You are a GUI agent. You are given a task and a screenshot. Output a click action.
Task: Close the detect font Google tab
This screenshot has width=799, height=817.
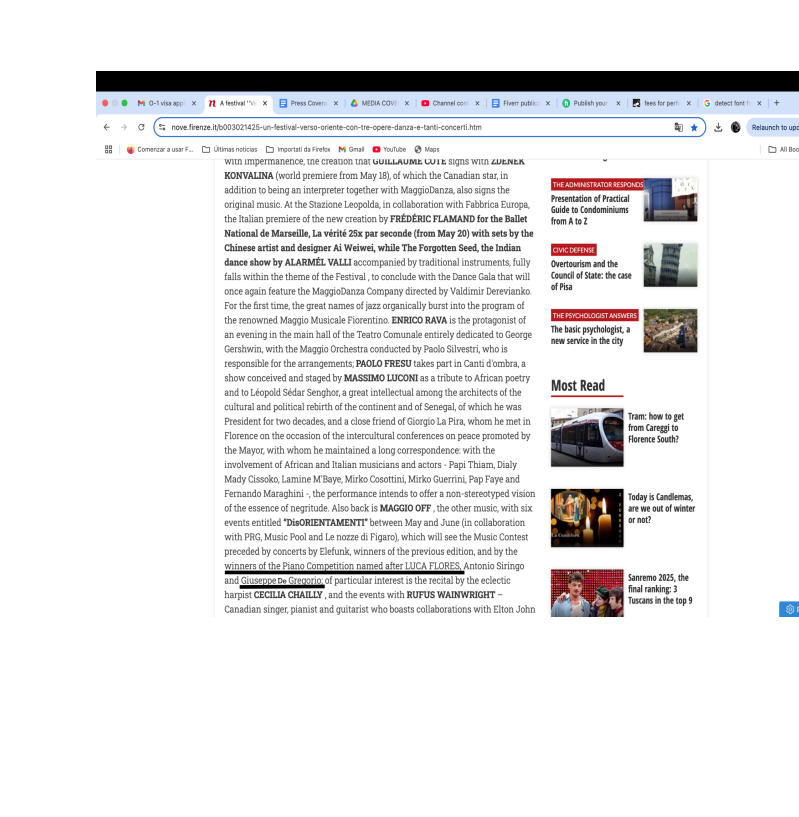[x=759, y=103]
